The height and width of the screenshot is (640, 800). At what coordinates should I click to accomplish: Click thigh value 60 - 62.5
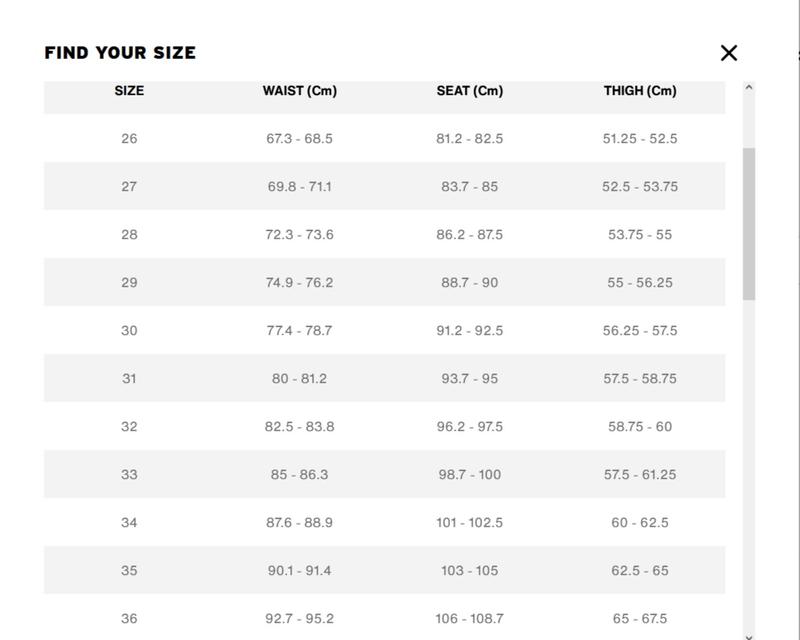click(x=640, y=522)
